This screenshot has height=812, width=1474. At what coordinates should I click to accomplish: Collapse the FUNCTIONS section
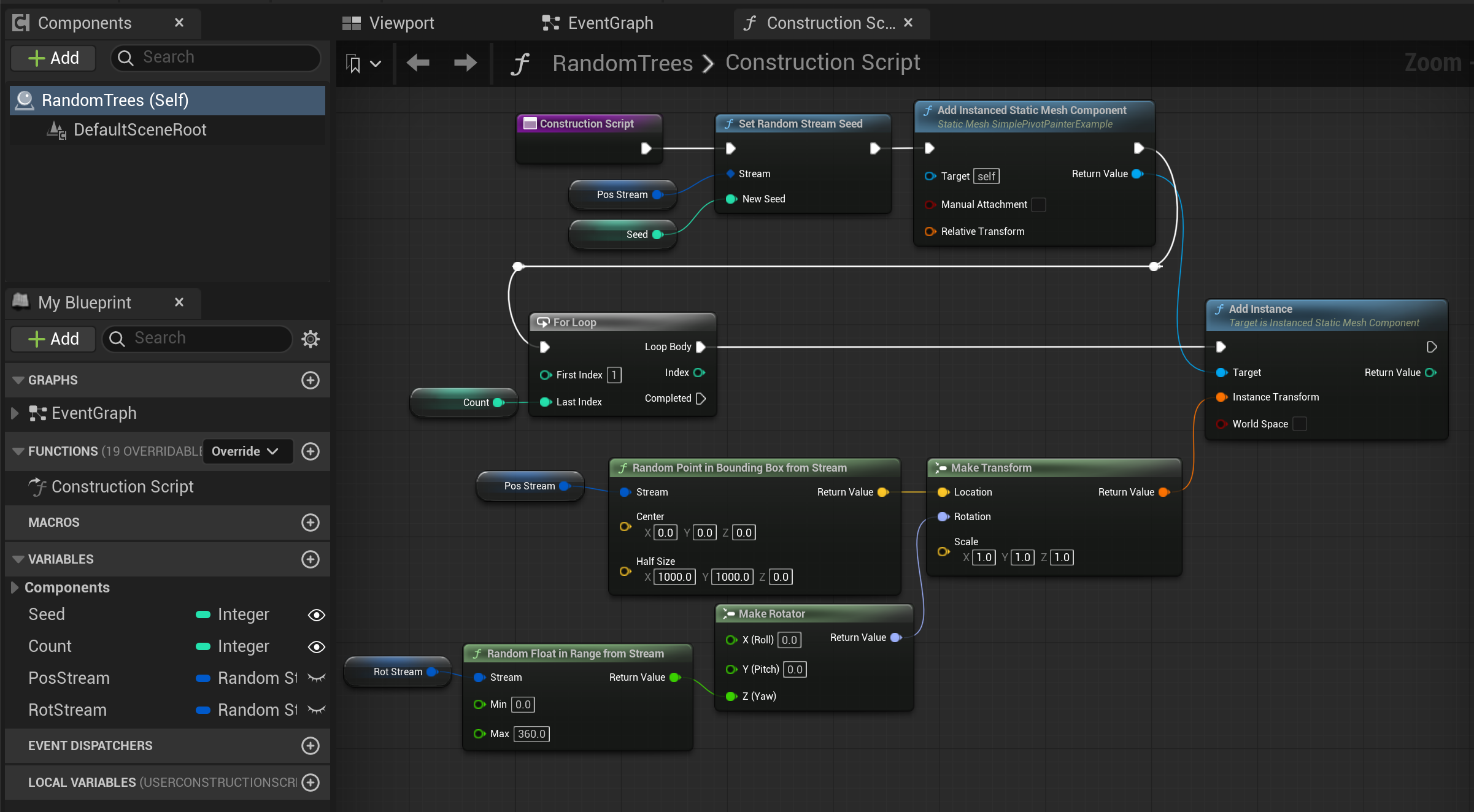tap(18, 451)
